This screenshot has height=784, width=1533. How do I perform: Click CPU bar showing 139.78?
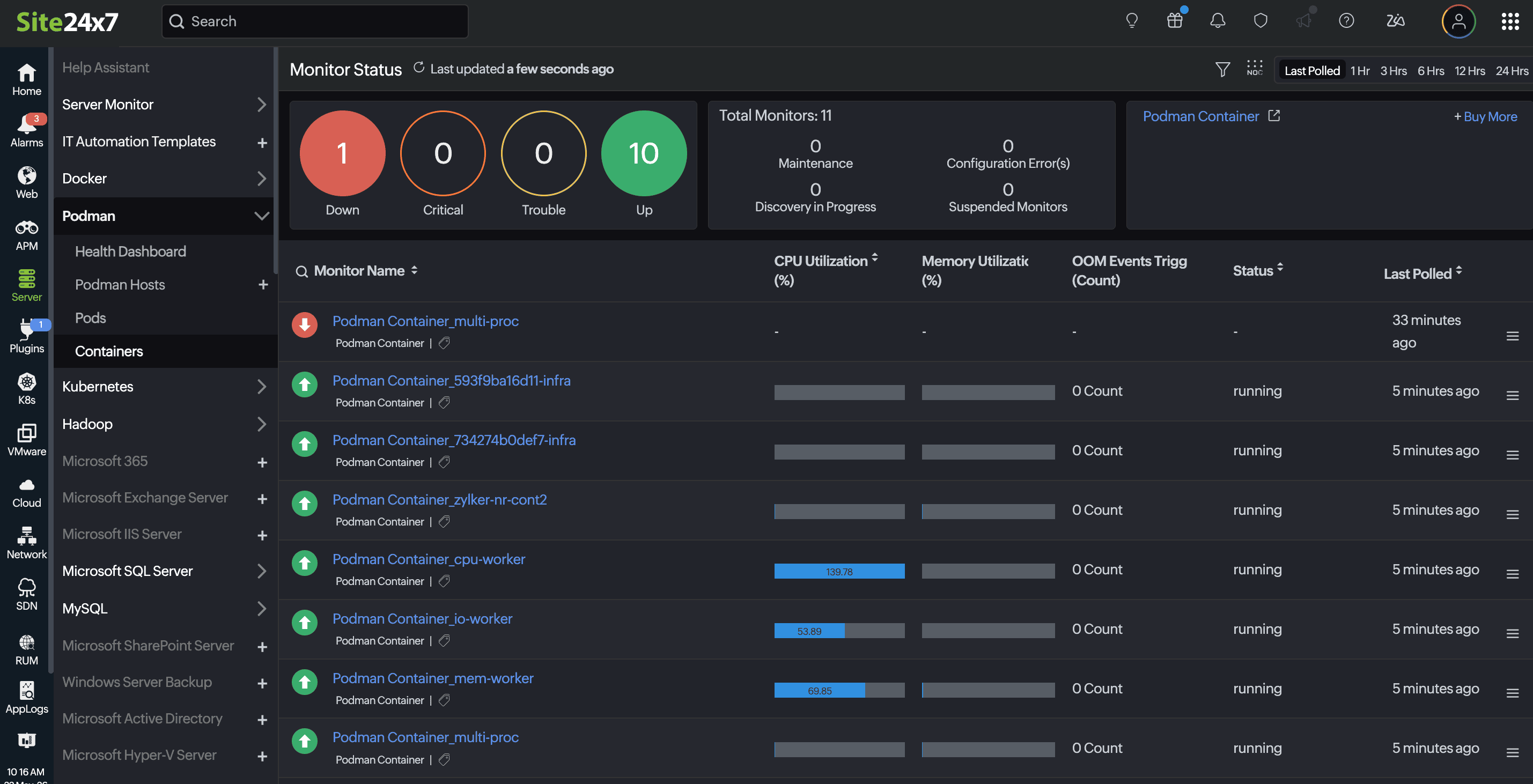click(839, 571)
